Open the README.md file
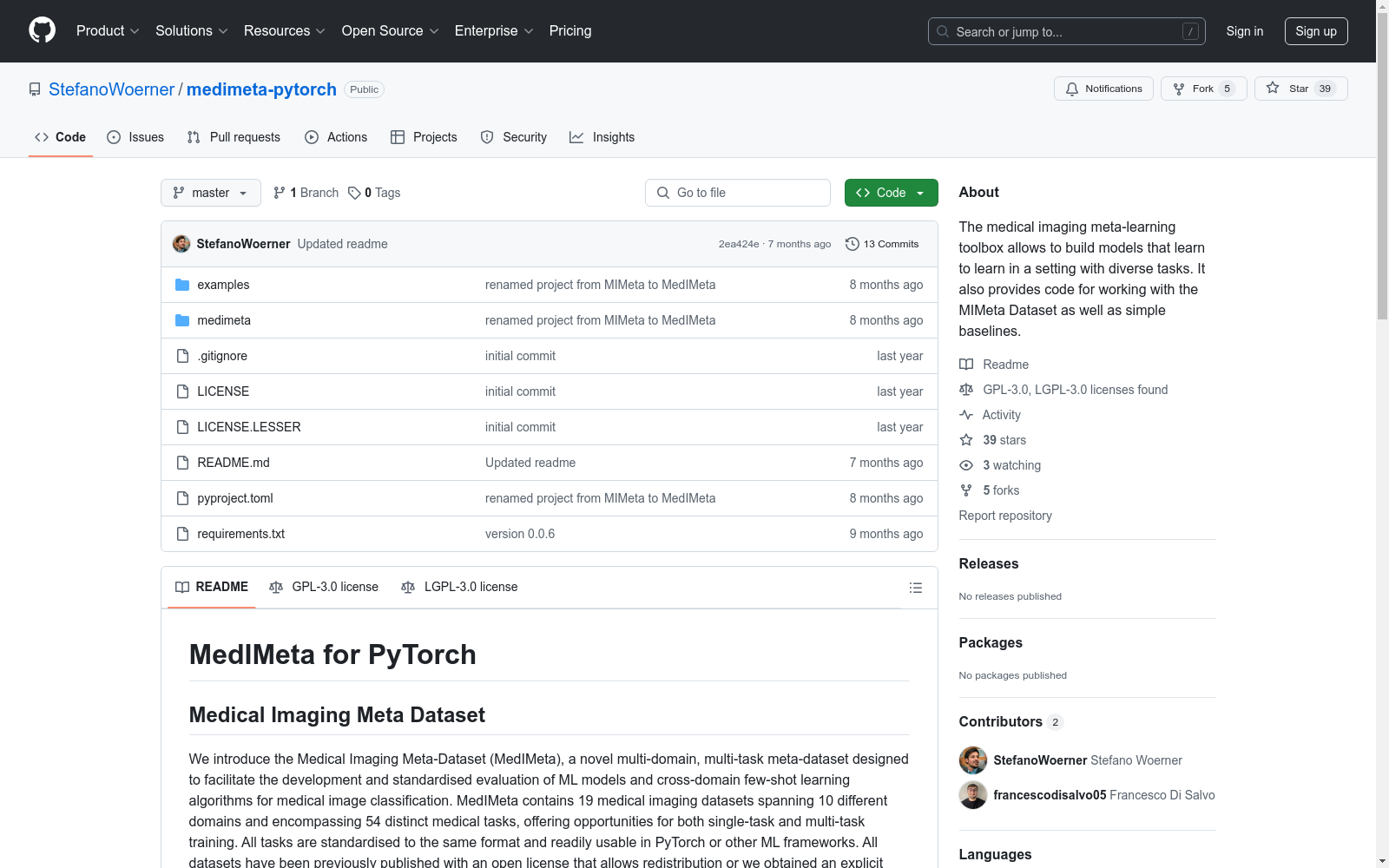This screenshot has height=868, width=1389. (x=234, y=463)
